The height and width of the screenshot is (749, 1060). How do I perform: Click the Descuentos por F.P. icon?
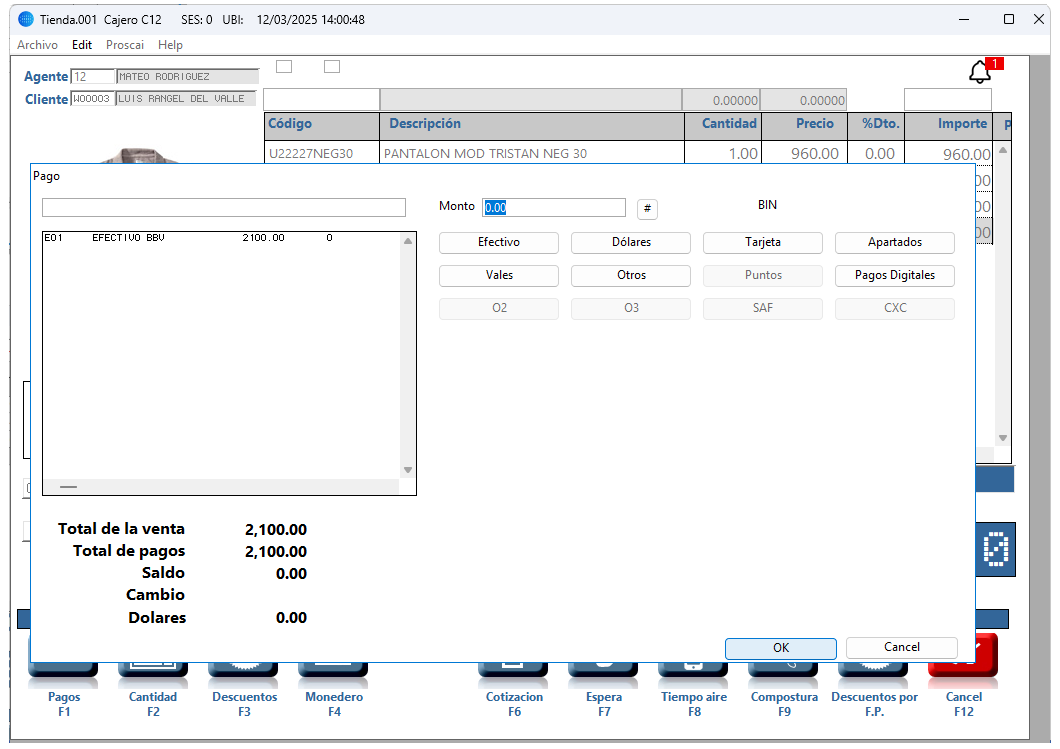[x=873, y=670]
